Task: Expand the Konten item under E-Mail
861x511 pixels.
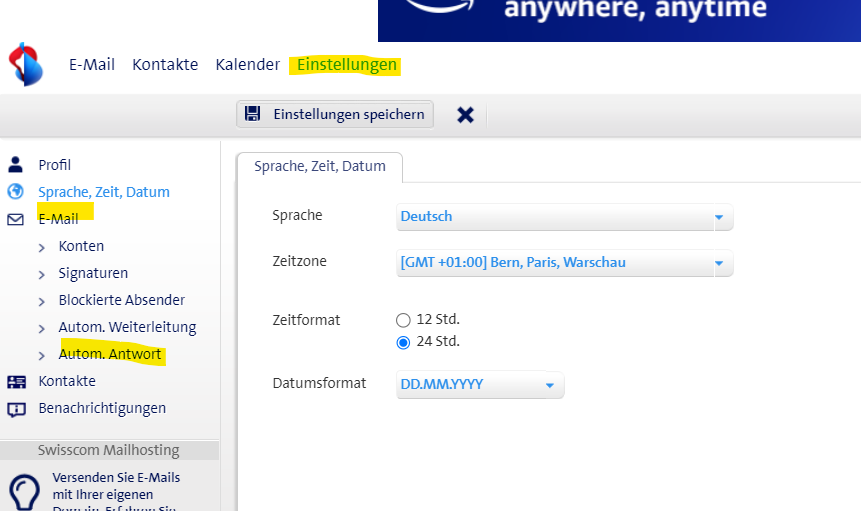Action: click(x=81, y=246)
